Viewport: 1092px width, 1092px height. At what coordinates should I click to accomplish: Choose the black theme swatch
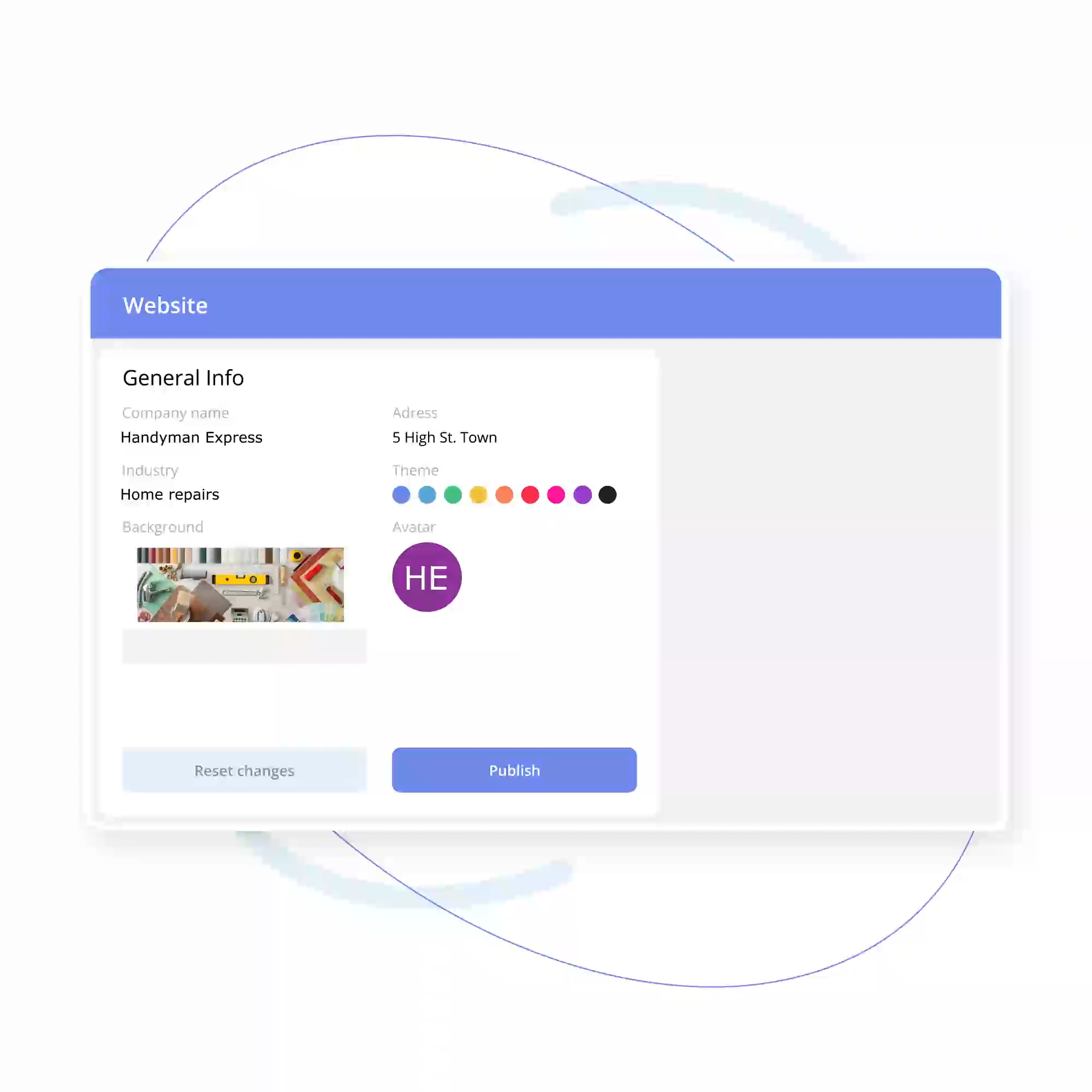[608, 495]
